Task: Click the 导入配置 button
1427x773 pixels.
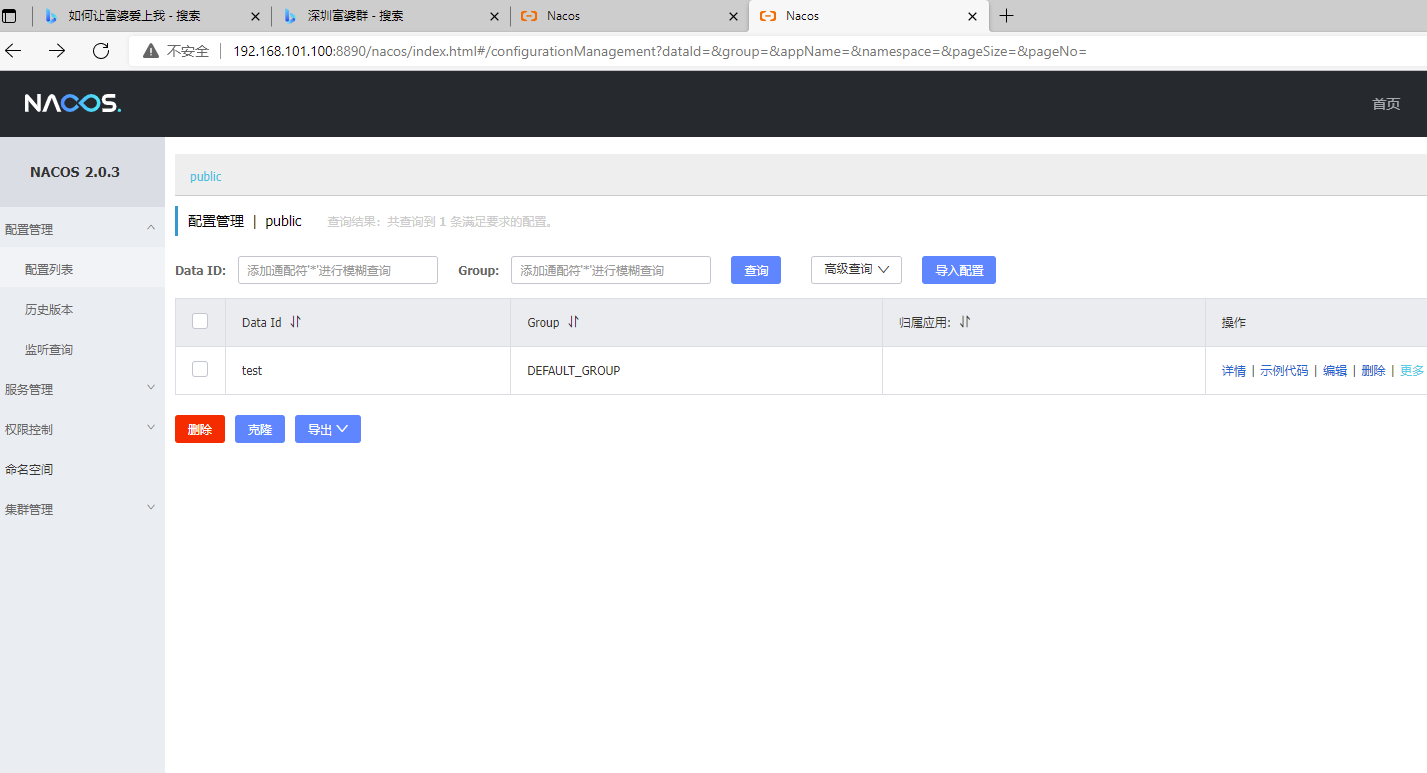Action: click(x=959, y=270)
